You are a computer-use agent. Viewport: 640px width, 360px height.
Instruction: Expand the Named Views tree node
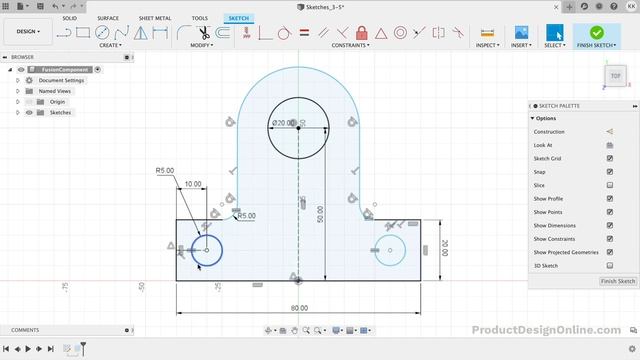click(x=18, y=91)
